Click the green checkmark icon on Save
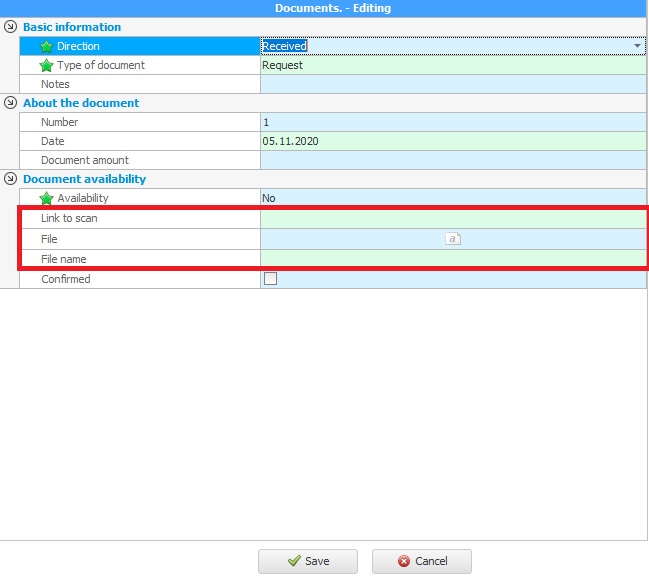 pyautogui.click(x=294, y=561)
